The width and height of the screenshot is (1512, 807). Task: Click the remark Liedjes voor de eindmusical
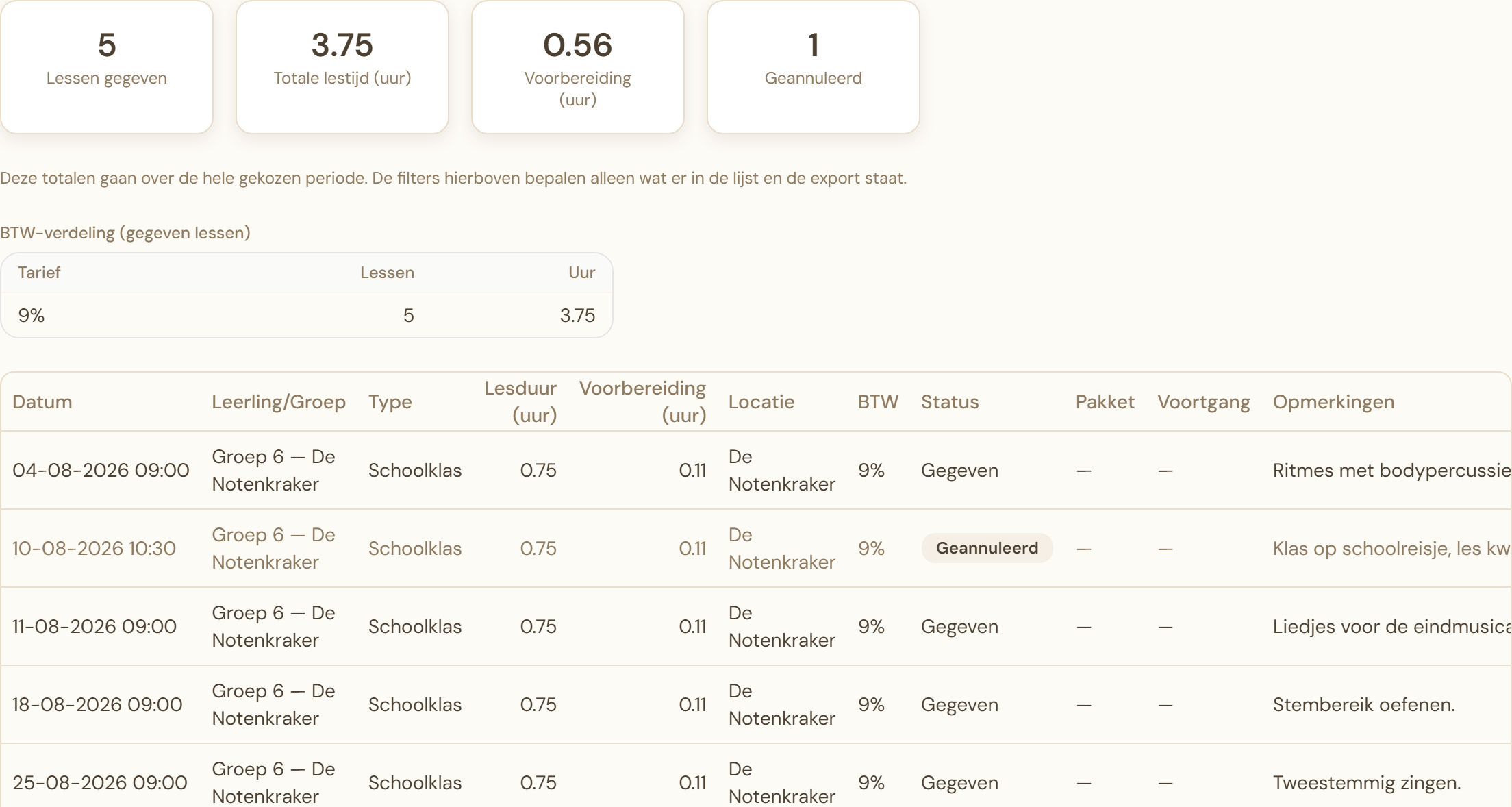1391,627
